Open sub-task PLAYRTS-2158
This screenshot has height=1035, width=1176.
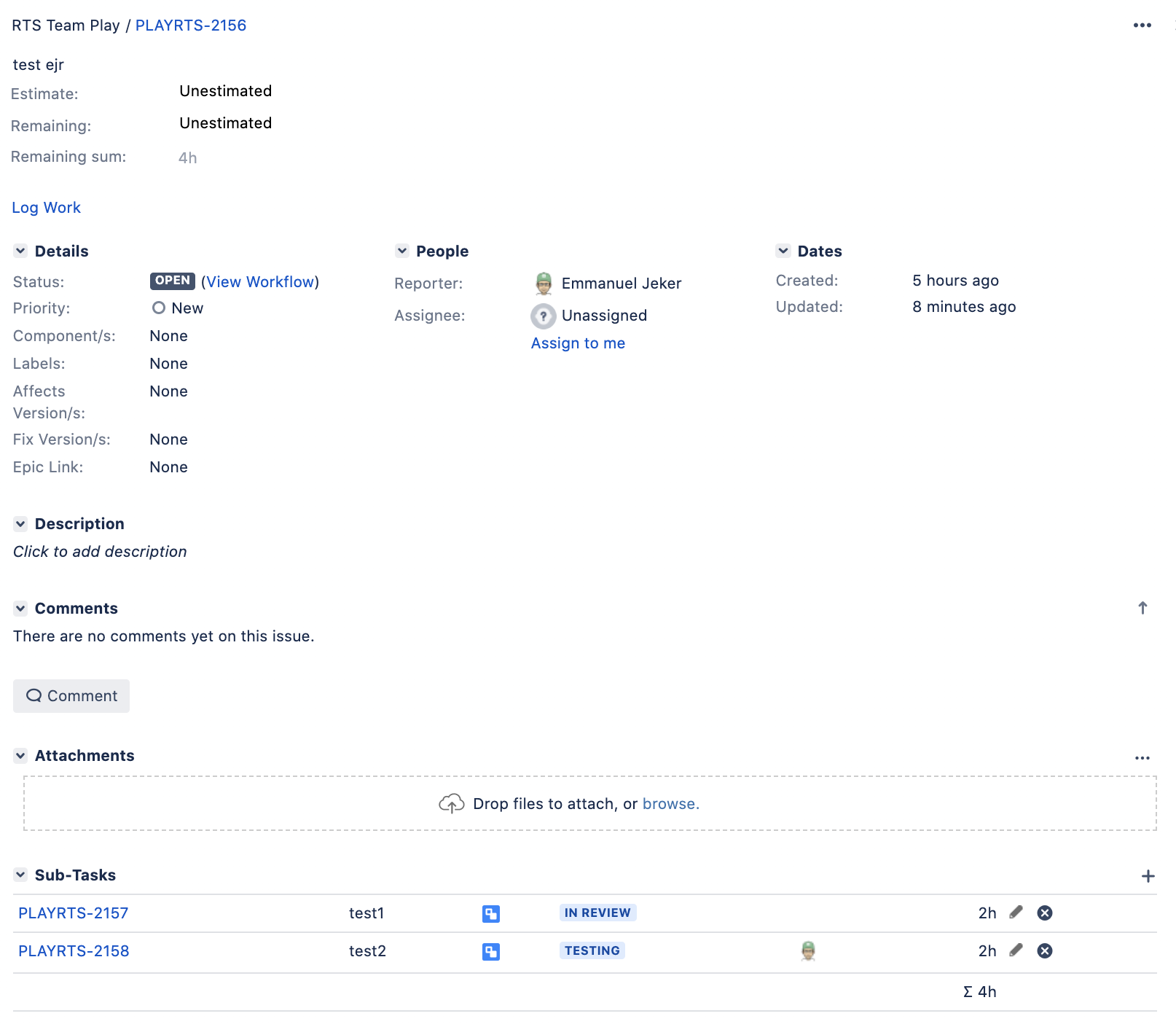click(74, 951)
